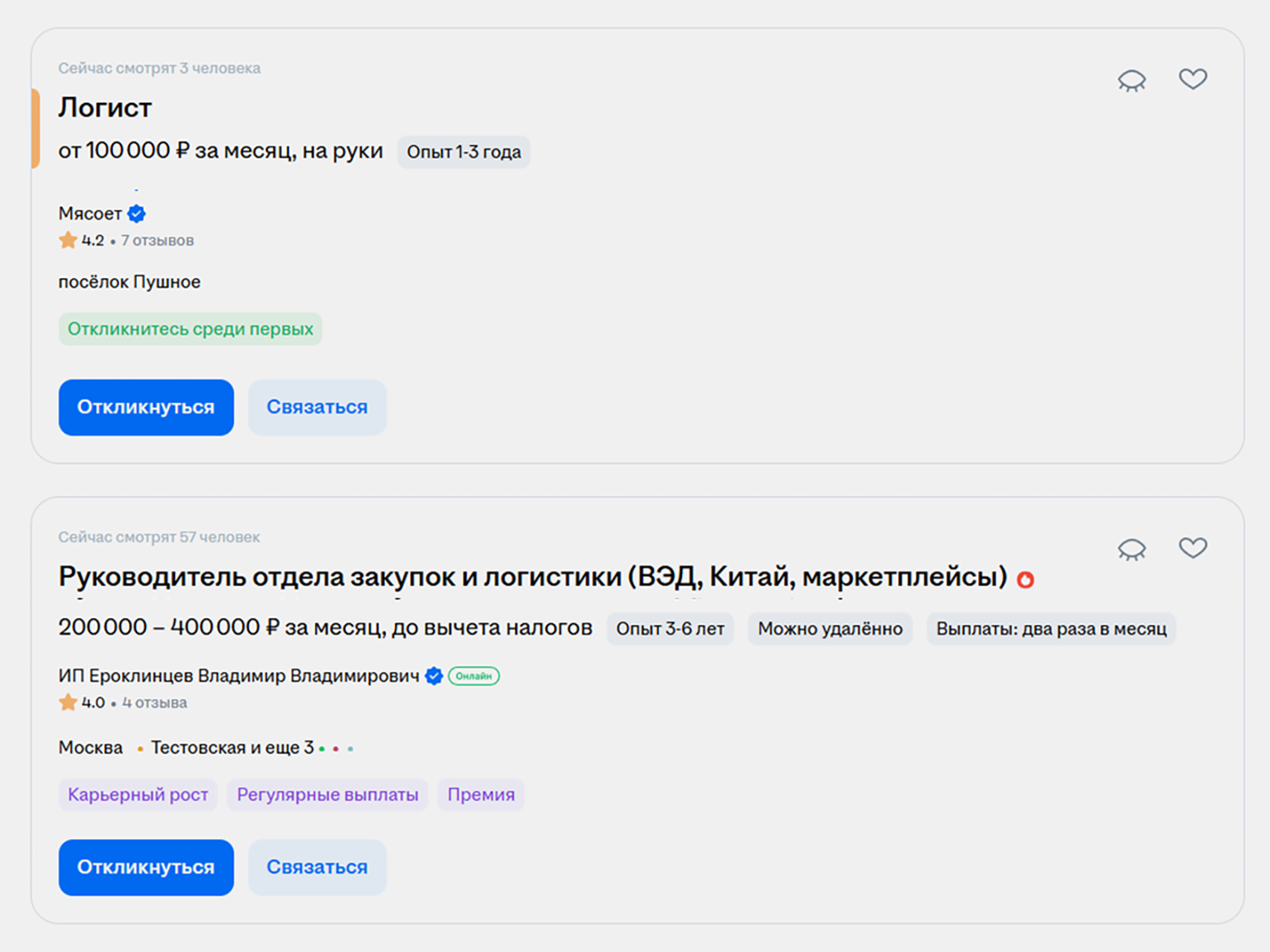Open the Руководитель отдела закупок и логистики title

[533, 577]
